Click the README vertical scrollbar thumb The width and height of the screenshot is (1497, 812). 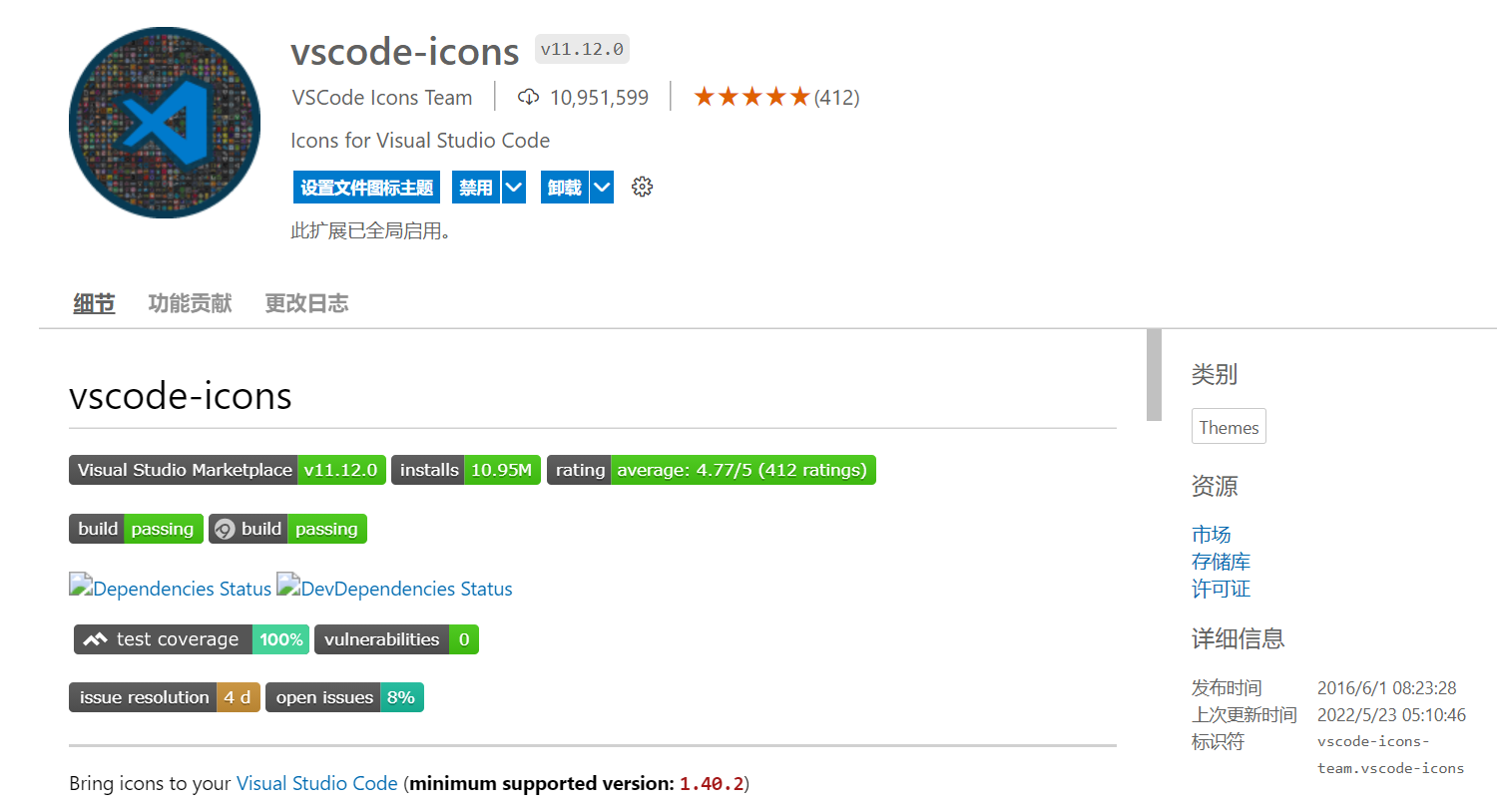[1154, 375]
